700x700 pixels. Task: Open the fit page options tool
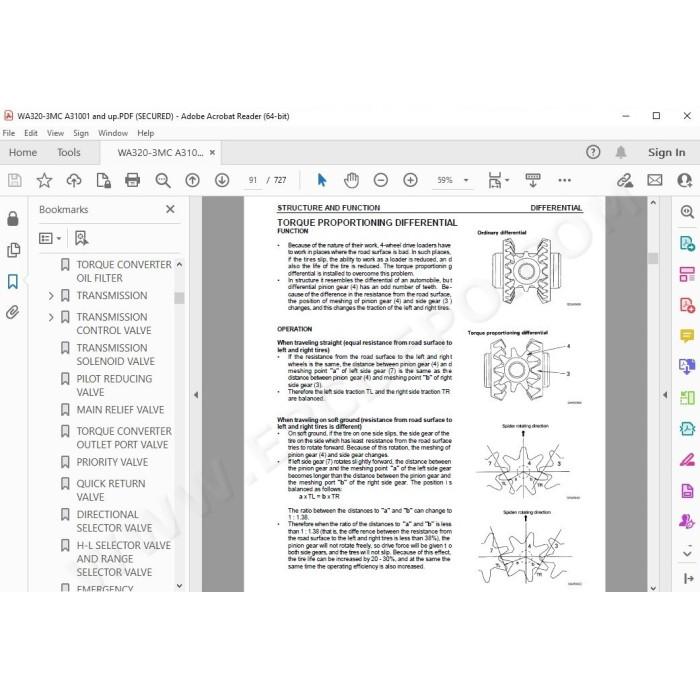pos(495,180)
